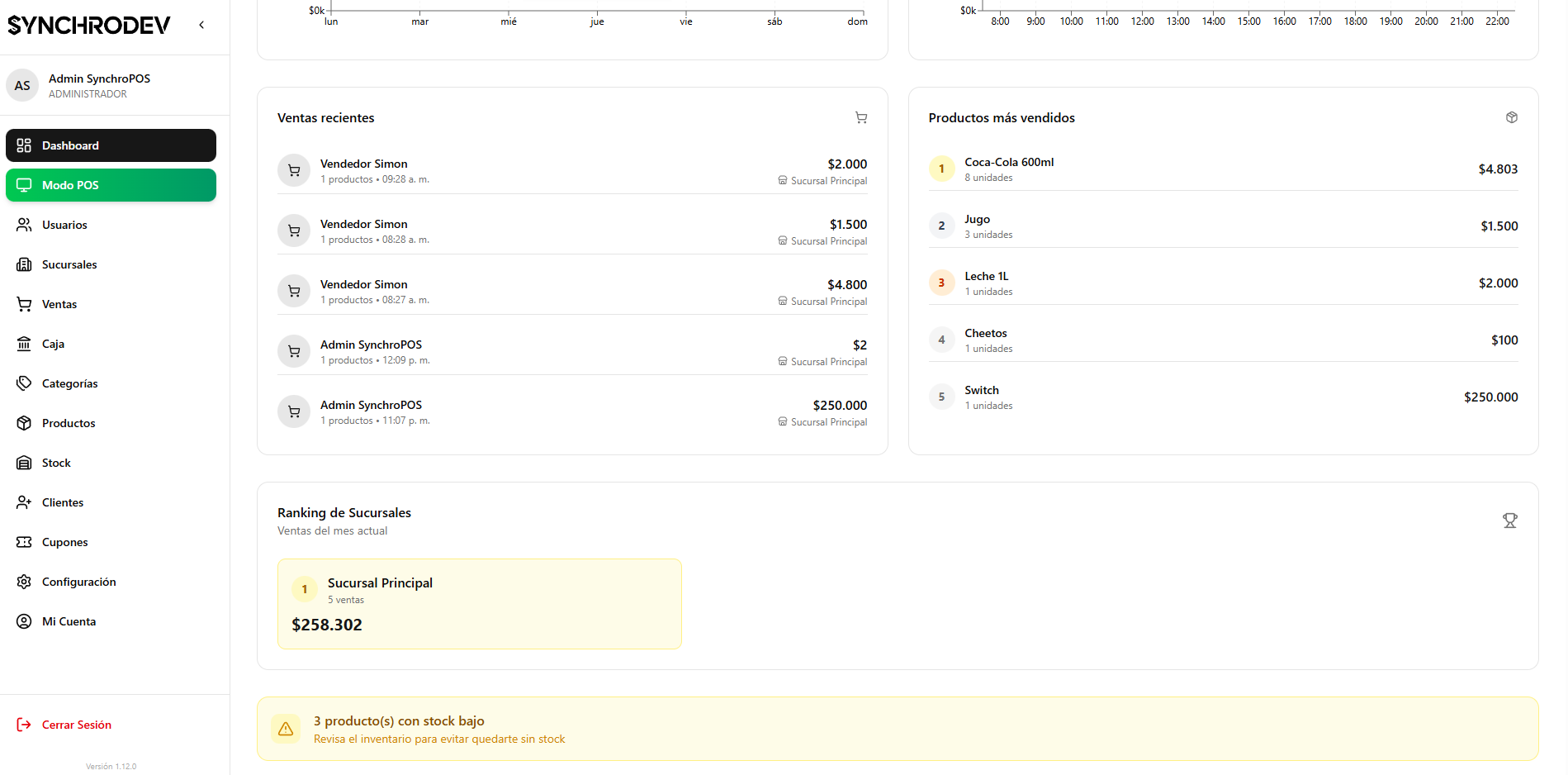
Task: Open the Usuarios section
Action: click(x=64, y=225)
